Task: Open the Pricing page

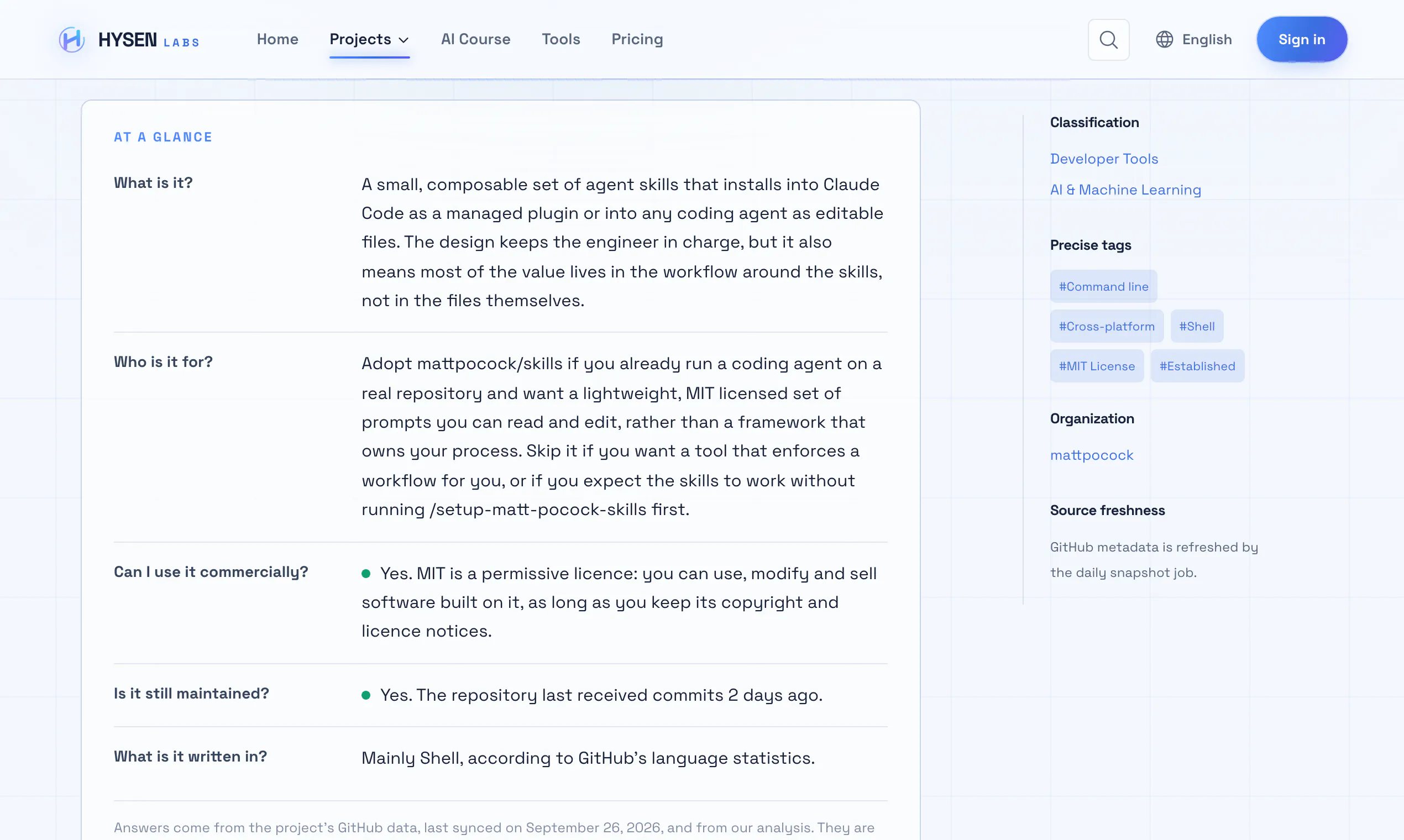Action: (636, 39)
